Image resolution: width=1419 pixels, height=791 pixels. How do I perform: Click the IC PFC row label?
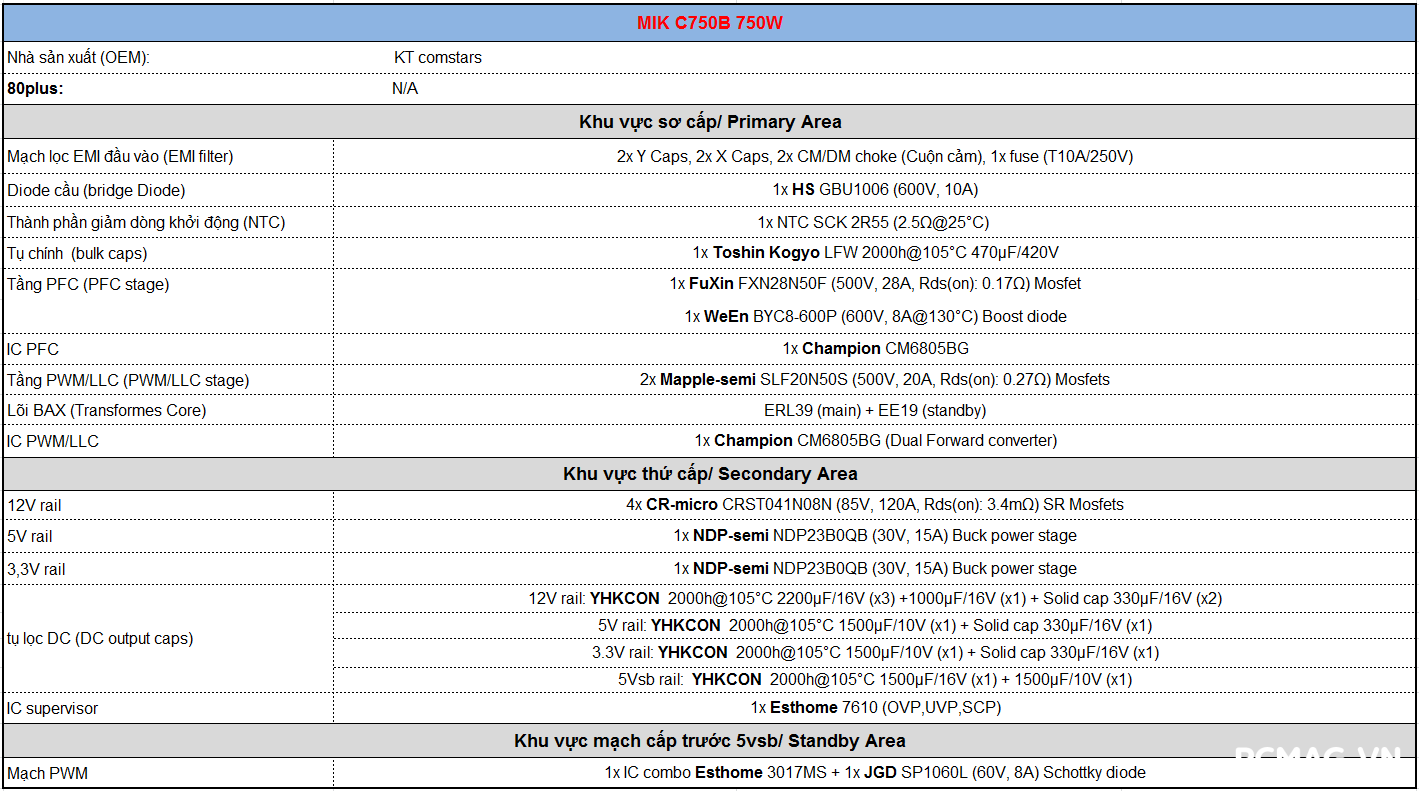pos(33,350)
